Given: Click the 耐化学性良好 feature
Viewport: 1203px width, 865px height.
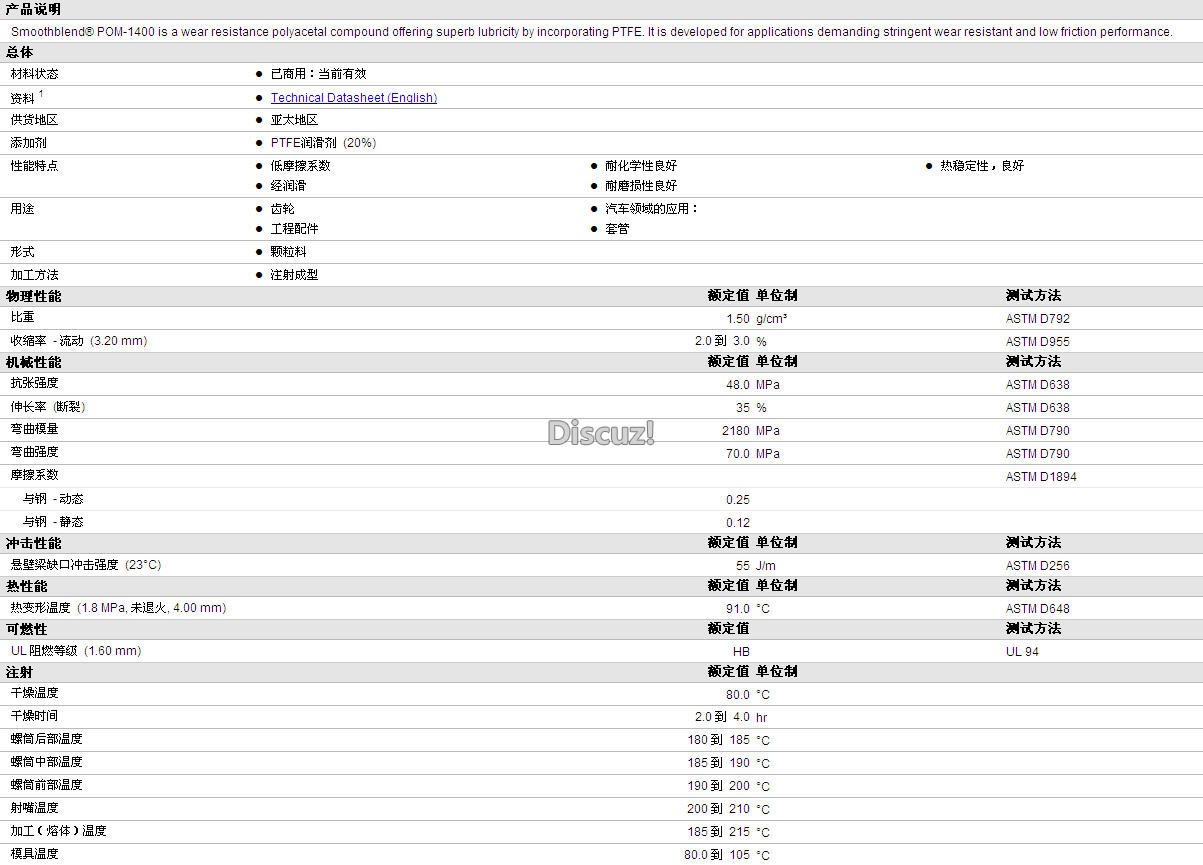Looking at the screenshot, I should coord(641,166).
